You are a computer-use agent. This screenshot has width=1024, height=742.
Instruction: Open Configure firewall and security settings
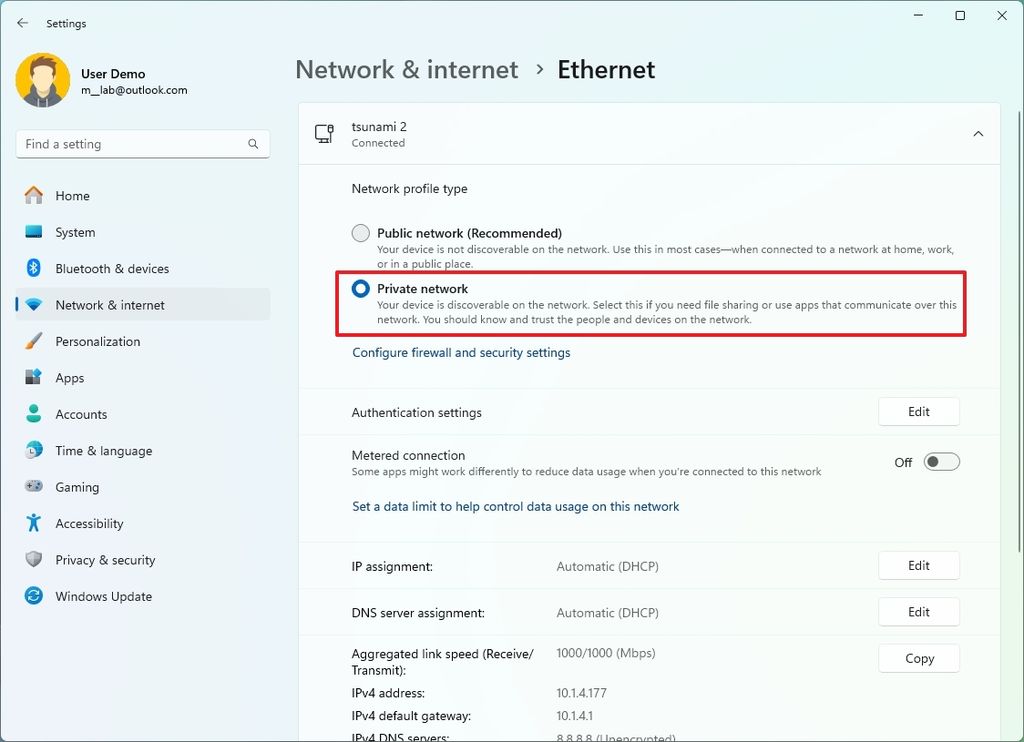point(461,352)
